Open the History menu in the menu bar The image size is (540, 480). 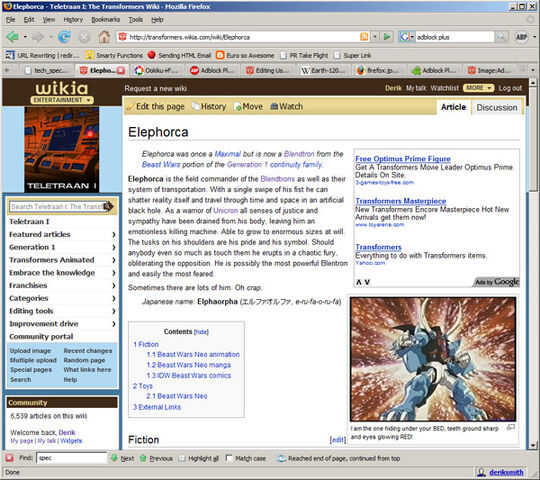pos(73,20)
